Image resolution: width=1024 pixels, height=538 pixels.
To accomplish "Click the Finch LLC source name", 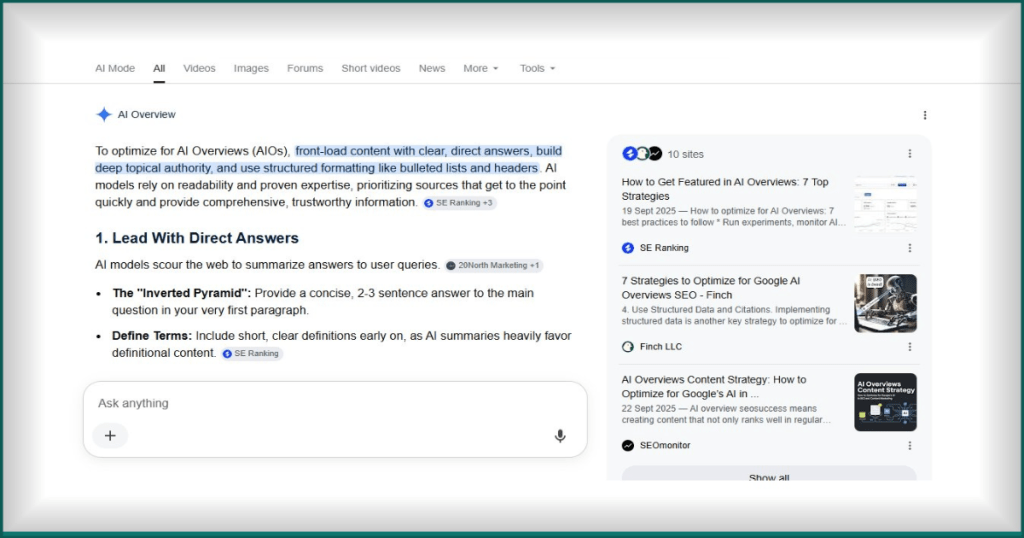I will tap(661, 347).
